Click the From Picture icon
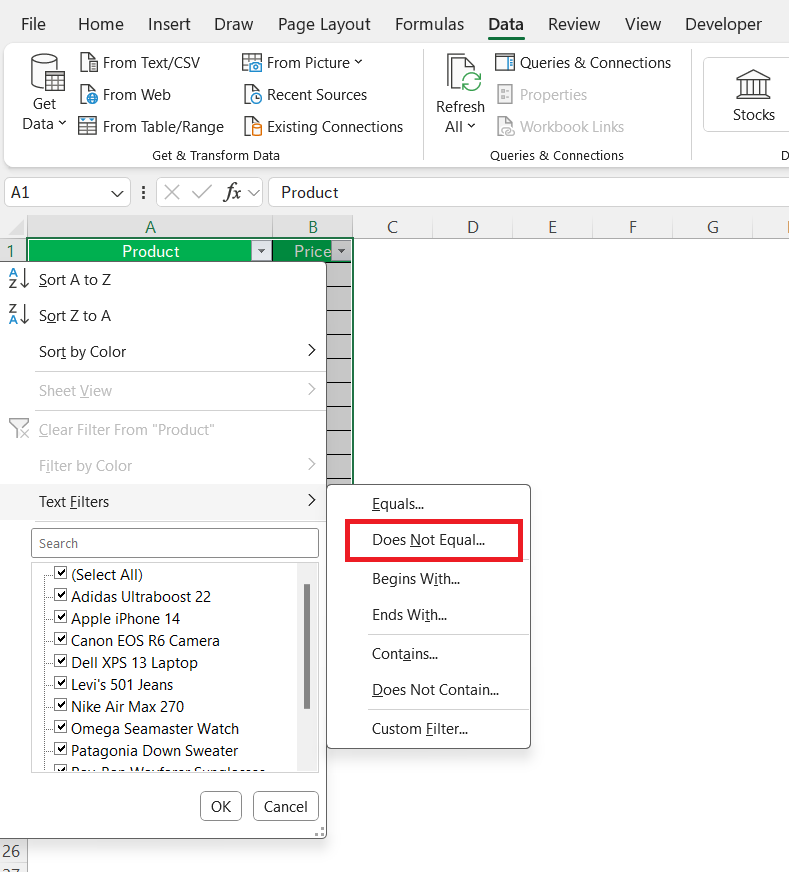Screen dimensions: 789x872 point(252,63)
